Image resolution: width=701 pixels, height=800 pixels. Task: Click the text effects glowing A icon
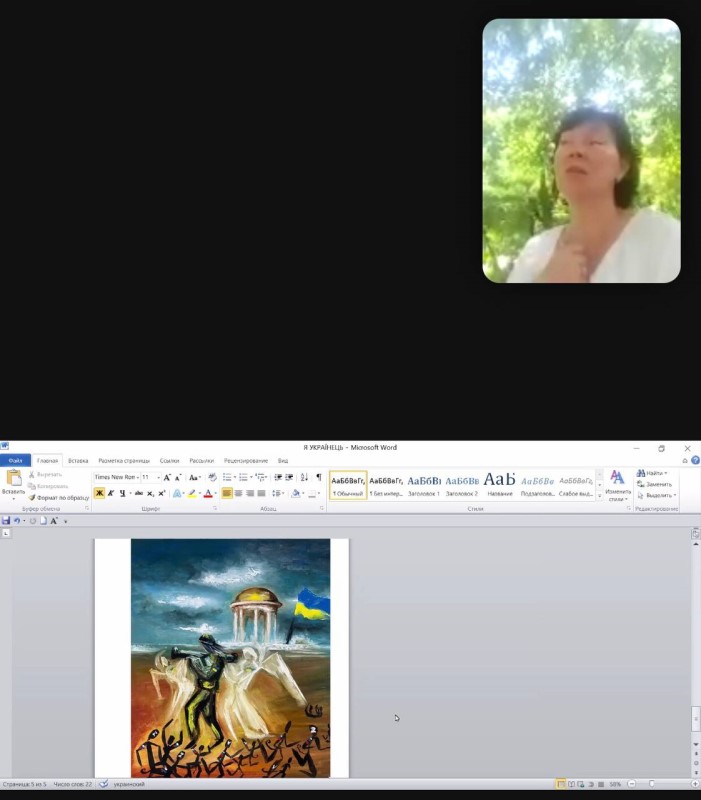pyautogui.click(x=177, y=493)
